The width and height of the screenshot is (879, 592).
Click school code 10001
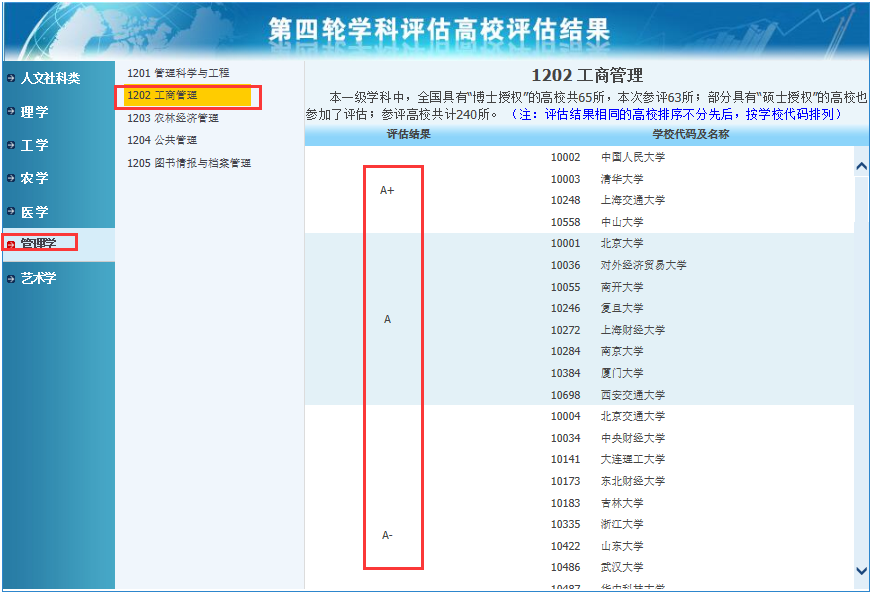[565, 243]
